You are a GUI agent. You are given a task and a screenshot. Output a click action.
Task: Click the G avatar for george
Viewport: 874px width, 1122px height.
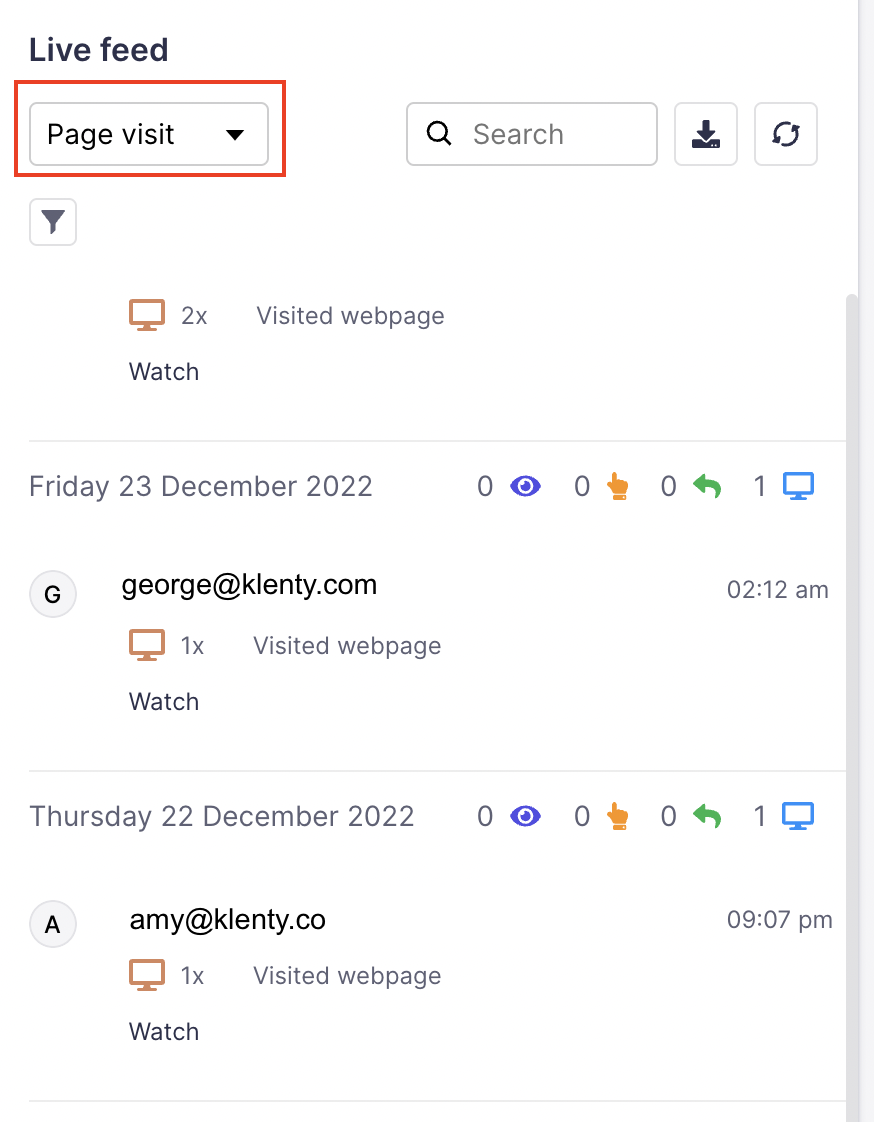click(x=53, y=595)
